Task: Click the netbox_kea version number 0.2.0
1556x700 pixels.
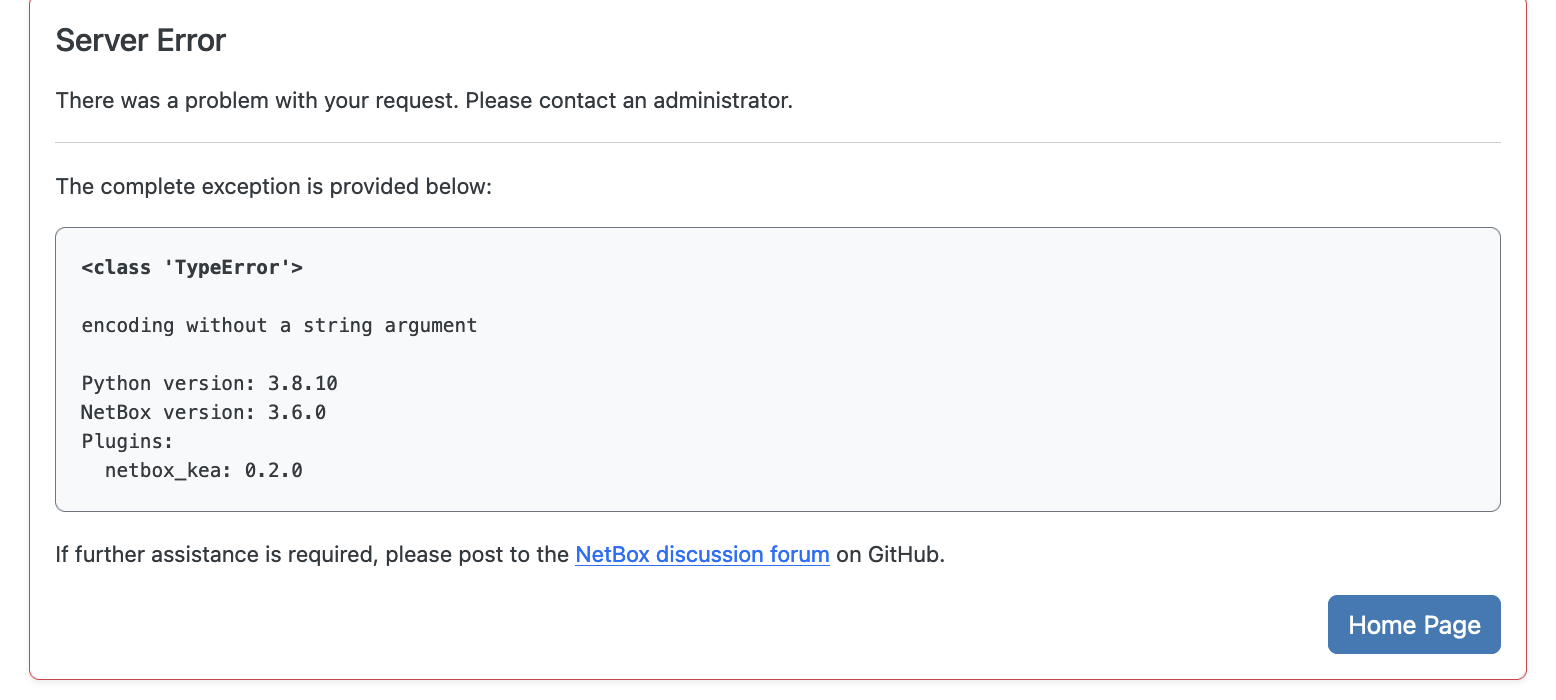Action: (273, 469)
